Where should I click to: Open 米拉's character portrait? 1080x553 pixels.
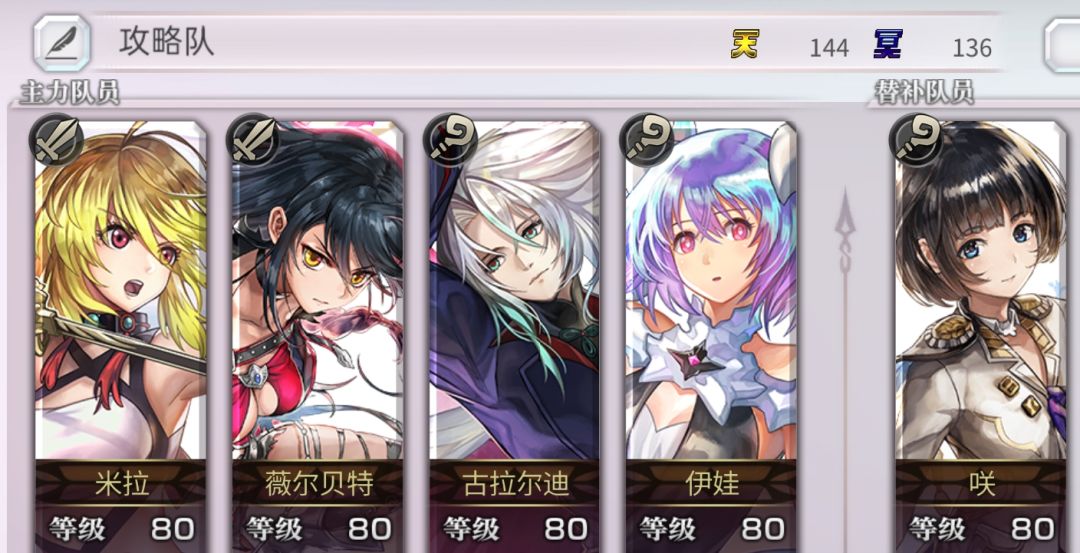[x=121, y=291]
